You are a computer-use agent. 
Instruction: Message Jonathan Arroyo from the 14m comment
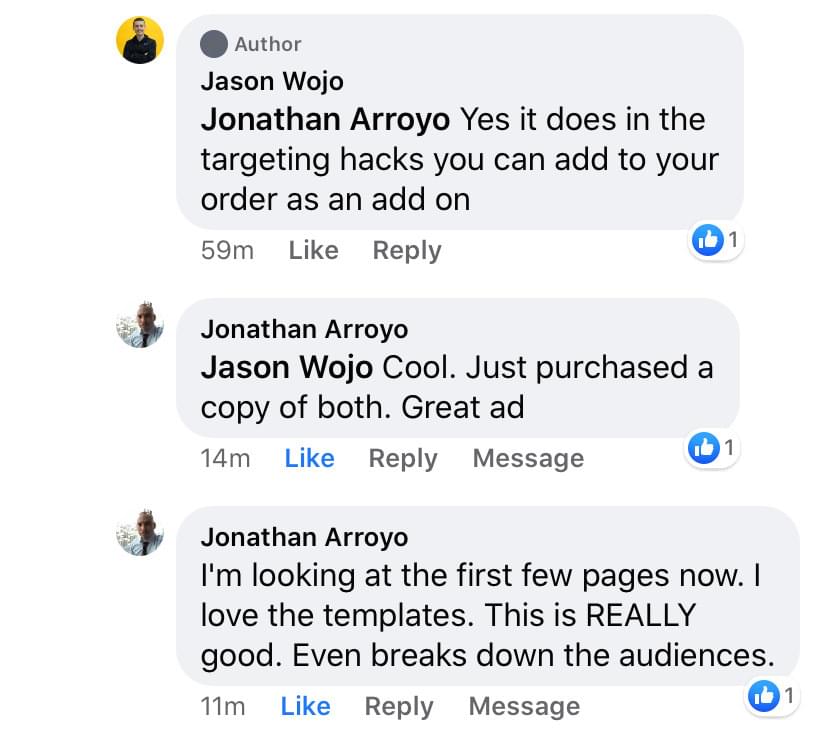coord(529,458)
